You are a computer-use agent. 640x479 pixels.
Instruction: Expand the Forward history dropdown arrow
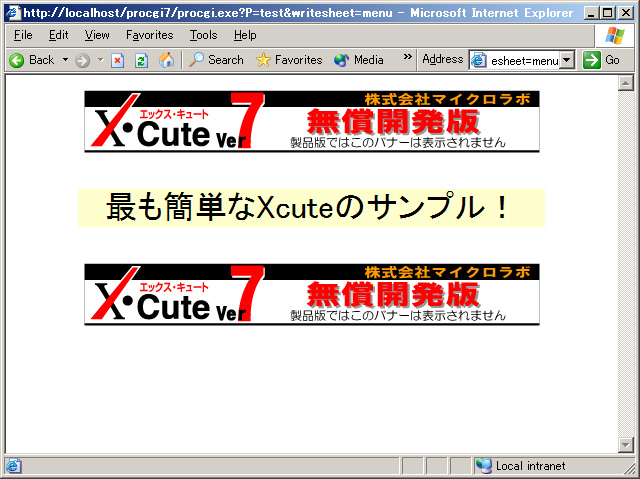pyautogui.click(x=100, y=60)
